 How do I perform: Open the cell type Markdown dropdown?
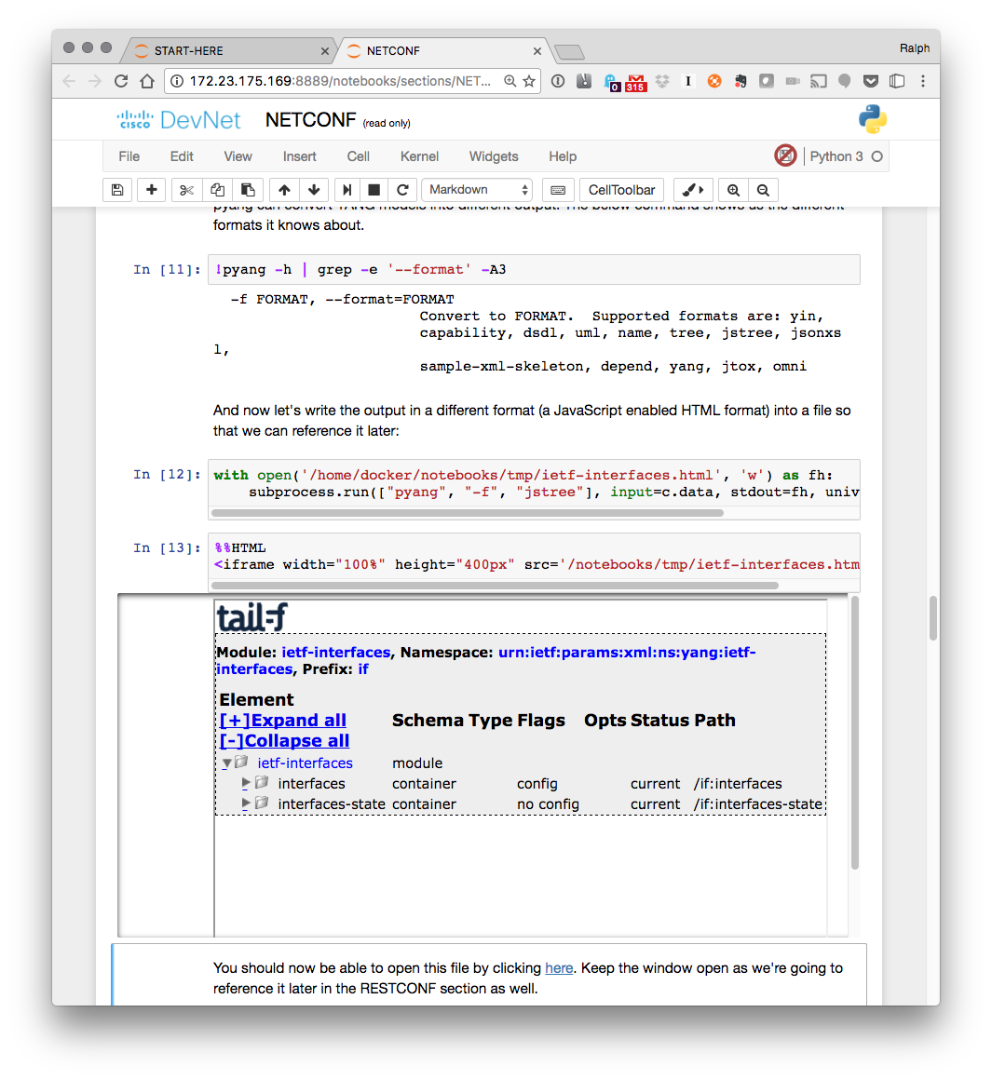[477, 190]
